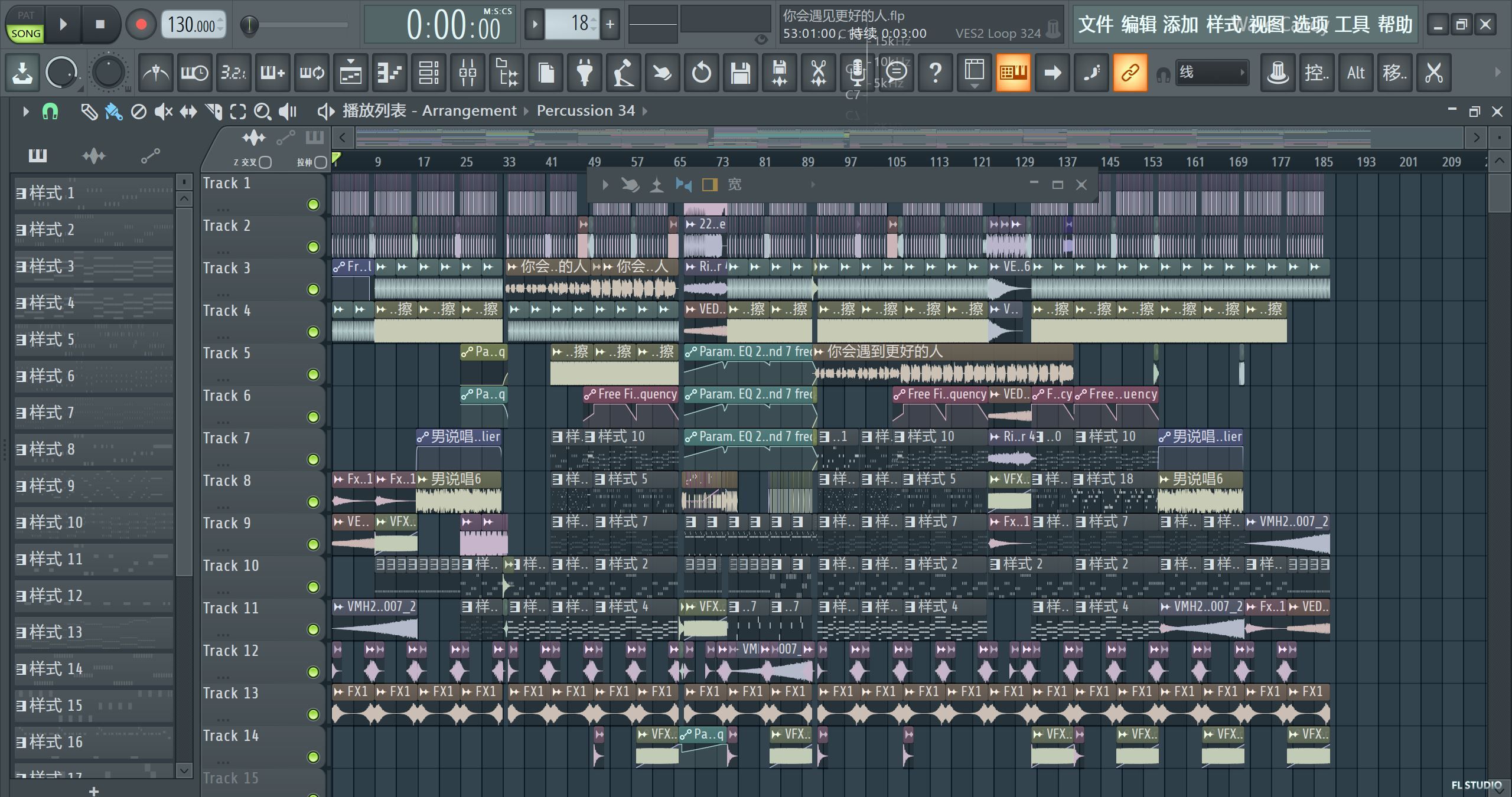Open the 添加 menu

point(1181,24)
